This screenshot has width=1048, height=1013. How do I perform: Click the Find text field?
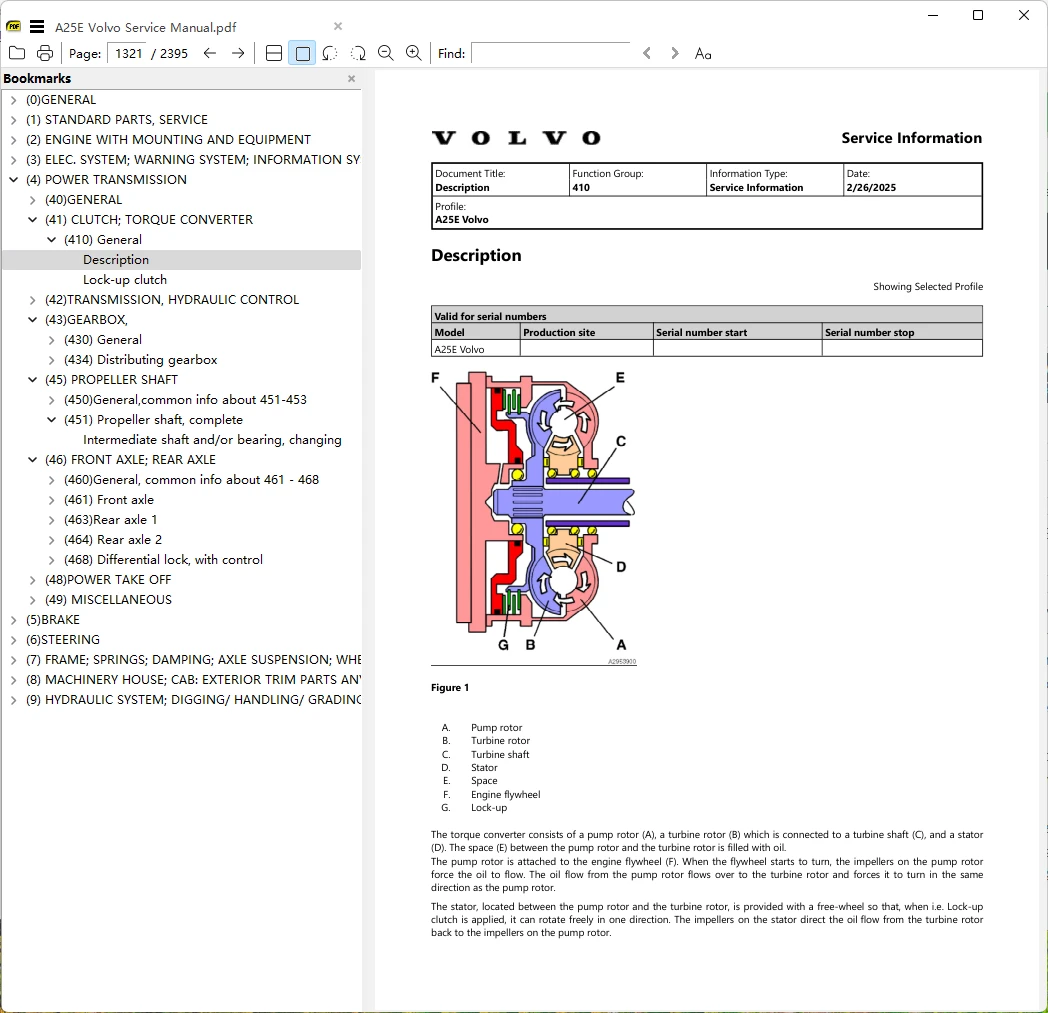coord(551,53)
